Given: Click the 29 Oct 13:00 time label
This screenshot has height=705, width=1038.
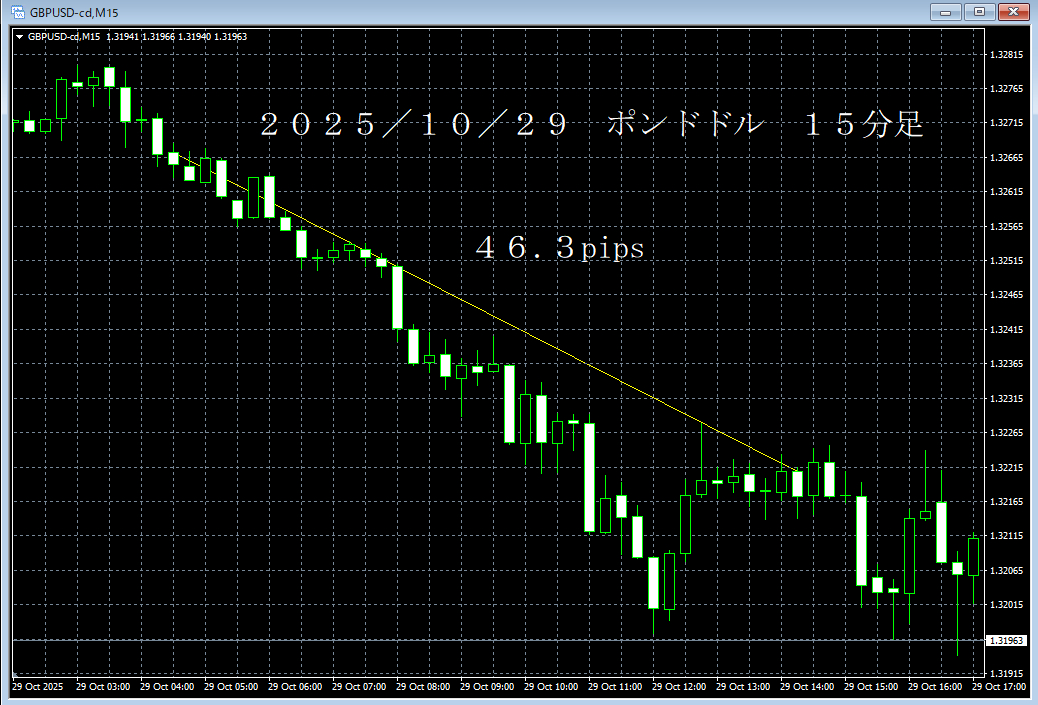Looking at the screenshot, I should 743,686.
